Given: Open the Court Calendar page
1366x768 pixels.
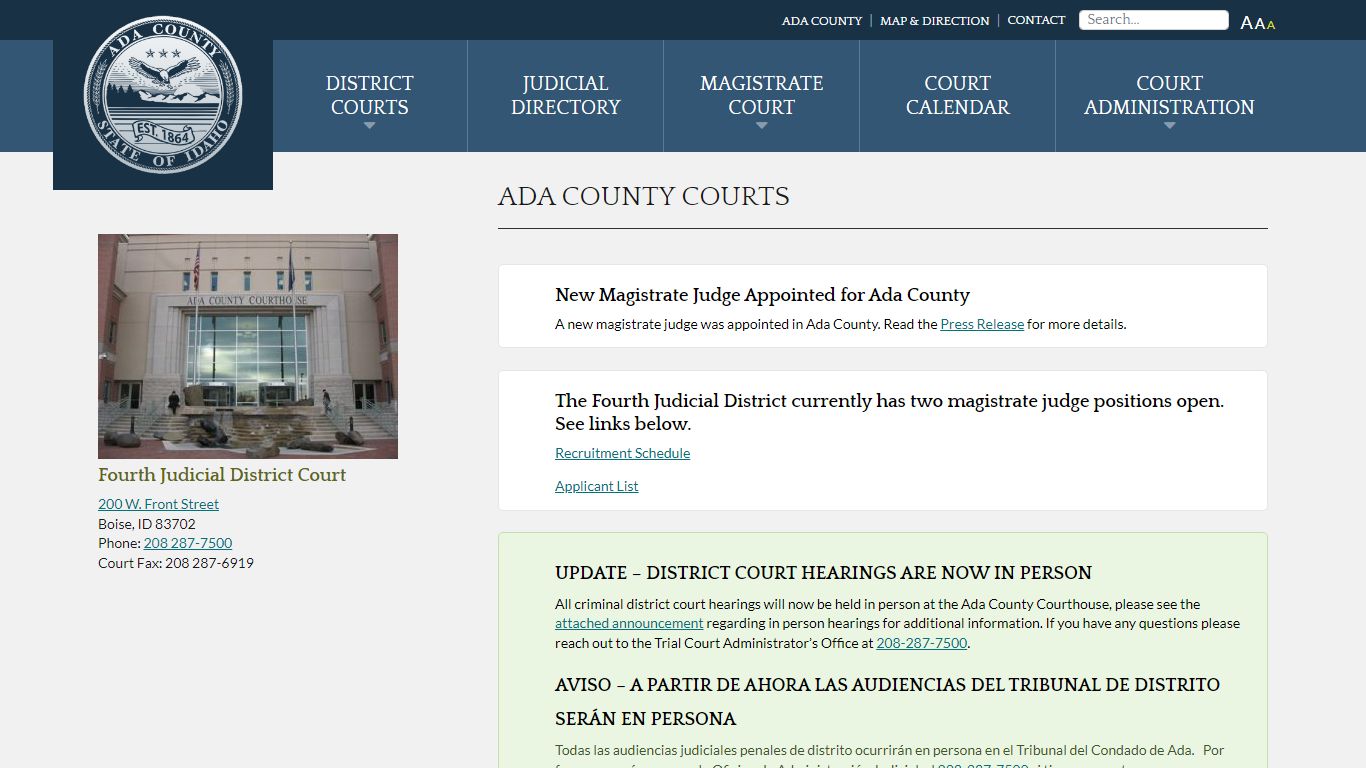Looking at the screenshot, I should (958, 96).
